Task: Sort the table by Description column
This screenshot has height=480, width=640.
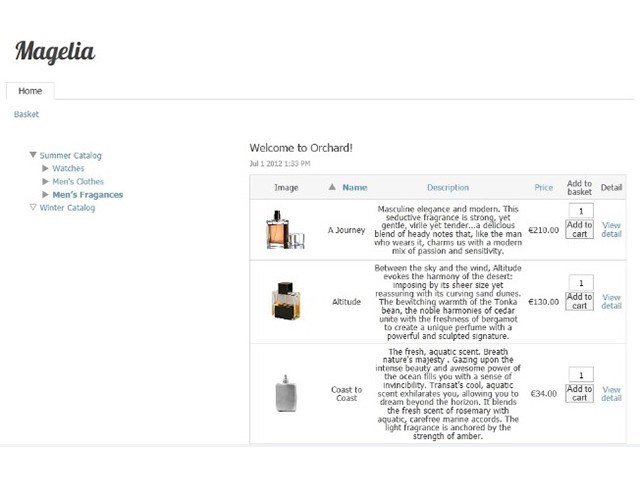Action: click(x=447, y=187)
